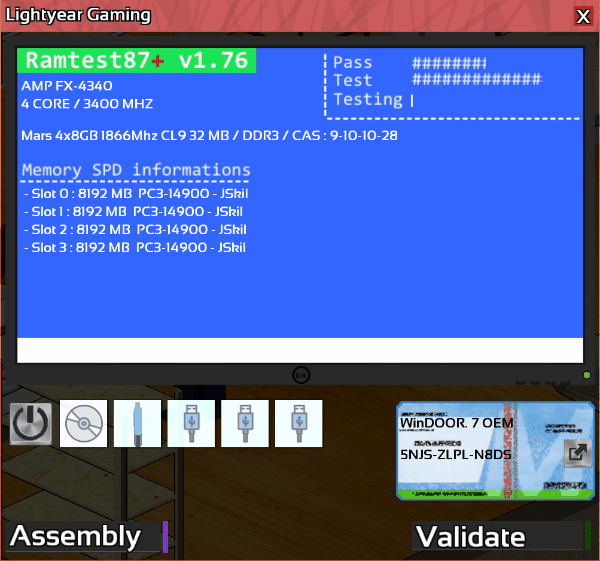
Task: Click the CD disc drive icon
Action: 84,424
